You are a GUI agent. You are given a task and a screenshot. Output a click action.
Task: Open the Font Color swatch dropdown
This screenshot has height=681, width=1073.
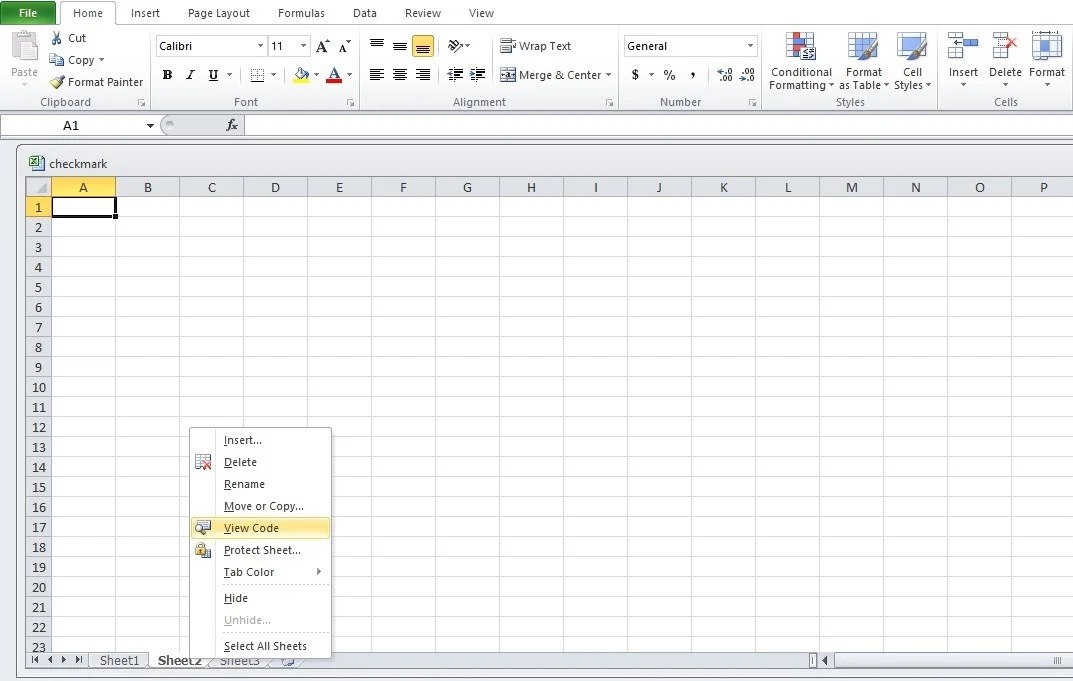coord(350,74)
